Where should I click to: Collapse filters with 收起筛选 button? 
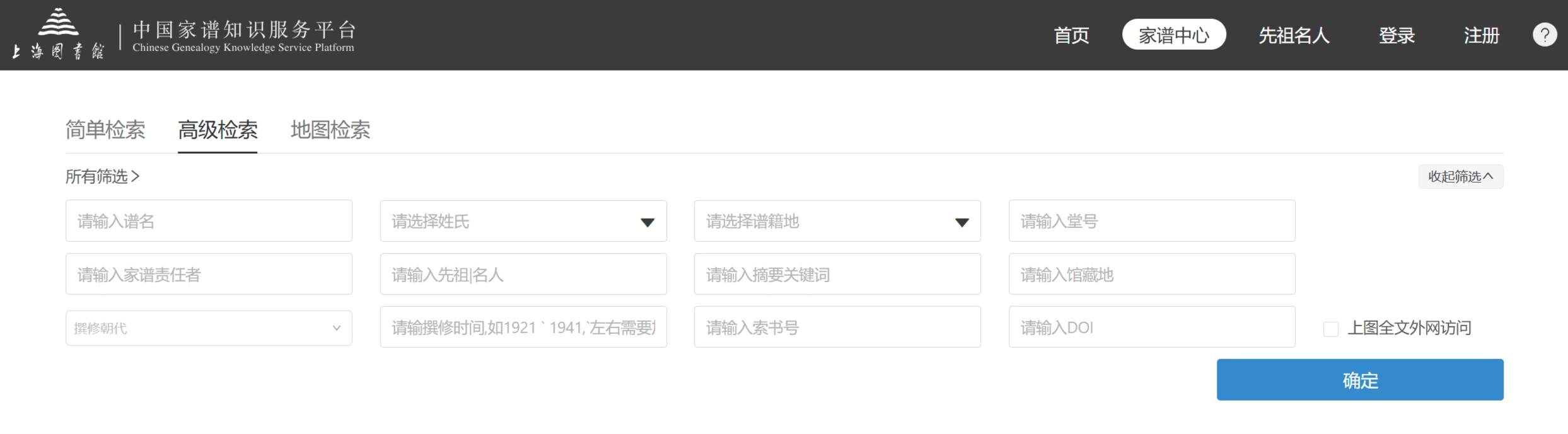[1461, 176]
